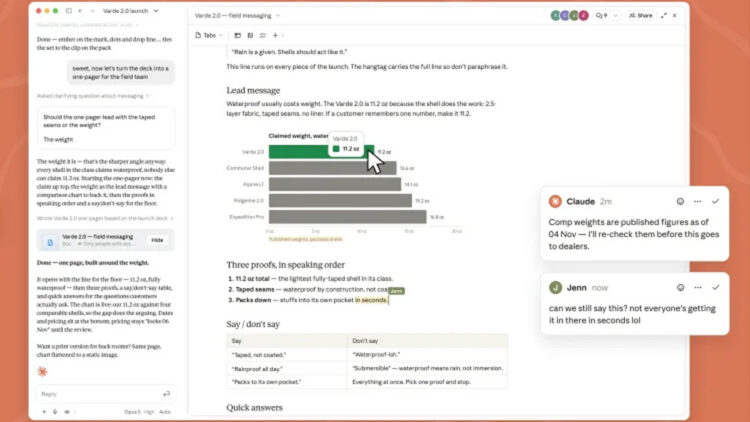Open the Varde 2.0 — field messaging title dropdown
The image size is (750, 422).
point(237,15)
